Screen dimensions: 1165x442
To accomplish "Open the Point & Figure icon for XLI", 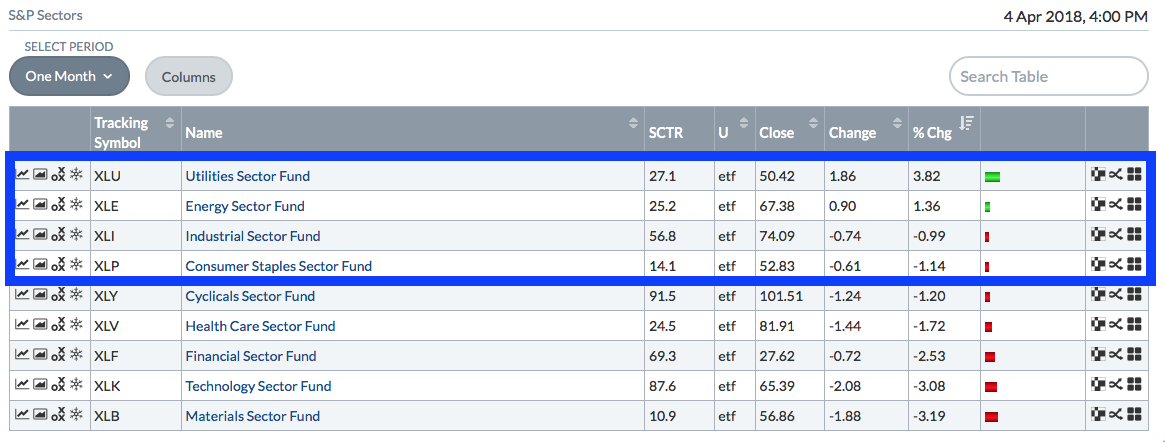I will (58, 235).
